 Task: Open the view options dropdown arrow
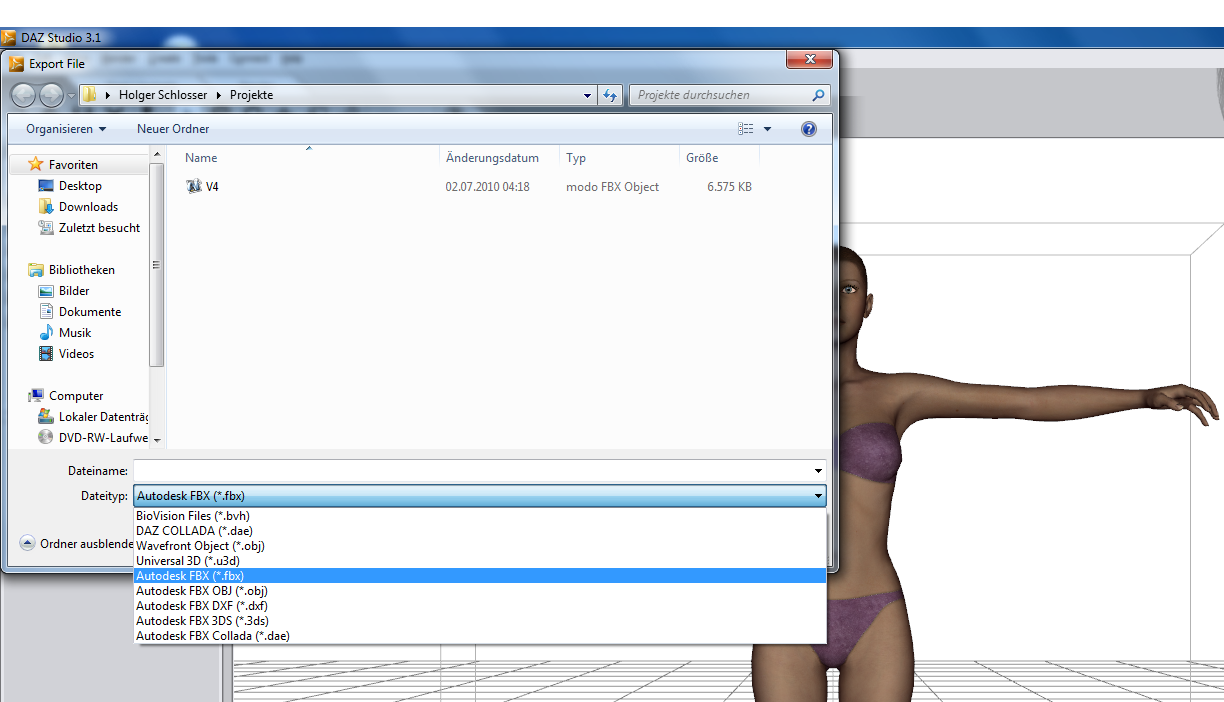point(768,129)
